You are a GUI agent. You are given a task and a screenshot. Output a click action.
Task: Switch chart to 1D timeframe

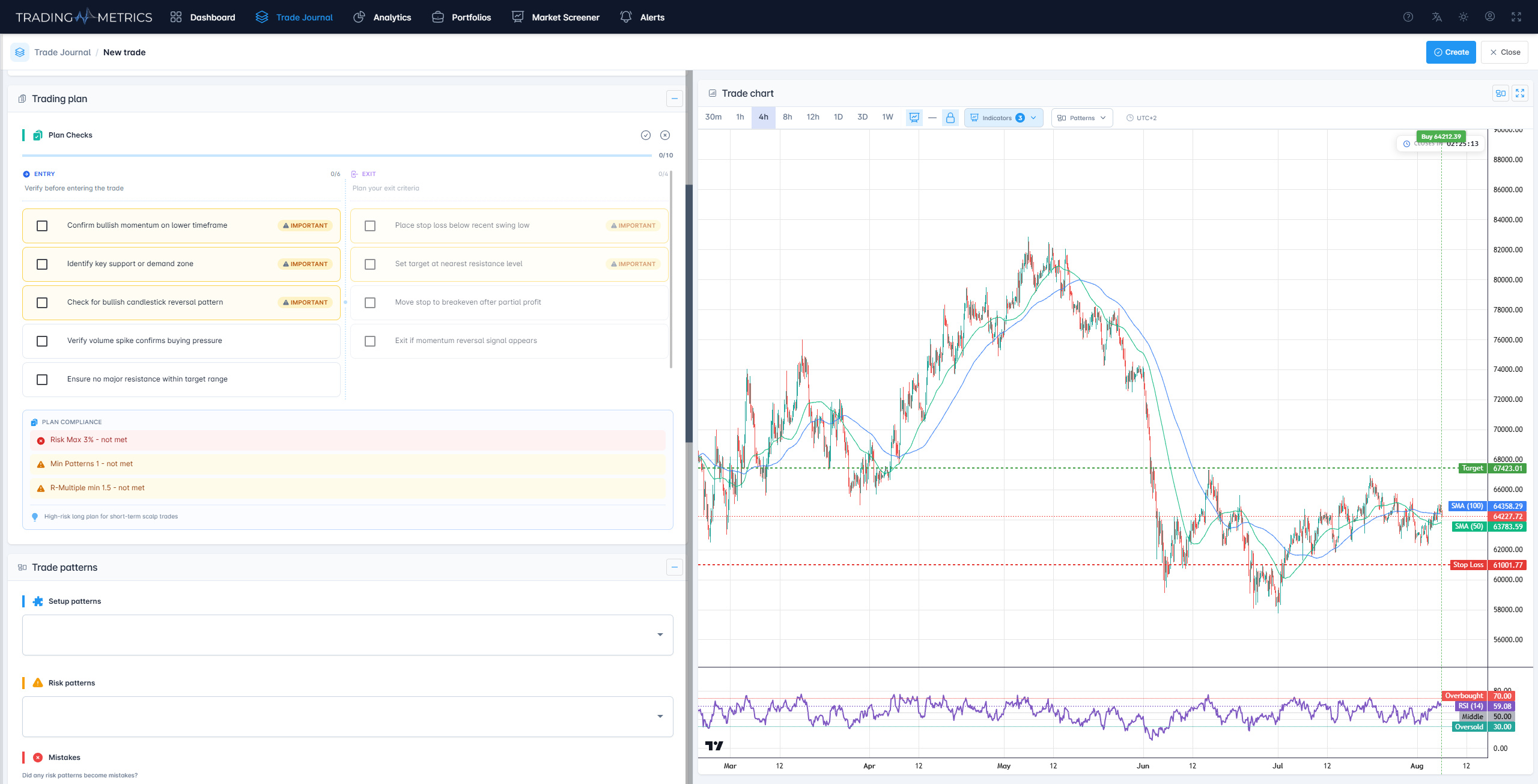tap(838, 117)
